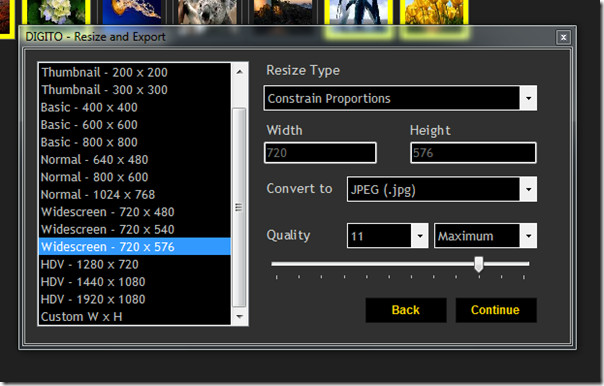Click the quality slider thumb
Image resolution: width=604 pixels, height=386 pixels.
click(x=479, y=264)
